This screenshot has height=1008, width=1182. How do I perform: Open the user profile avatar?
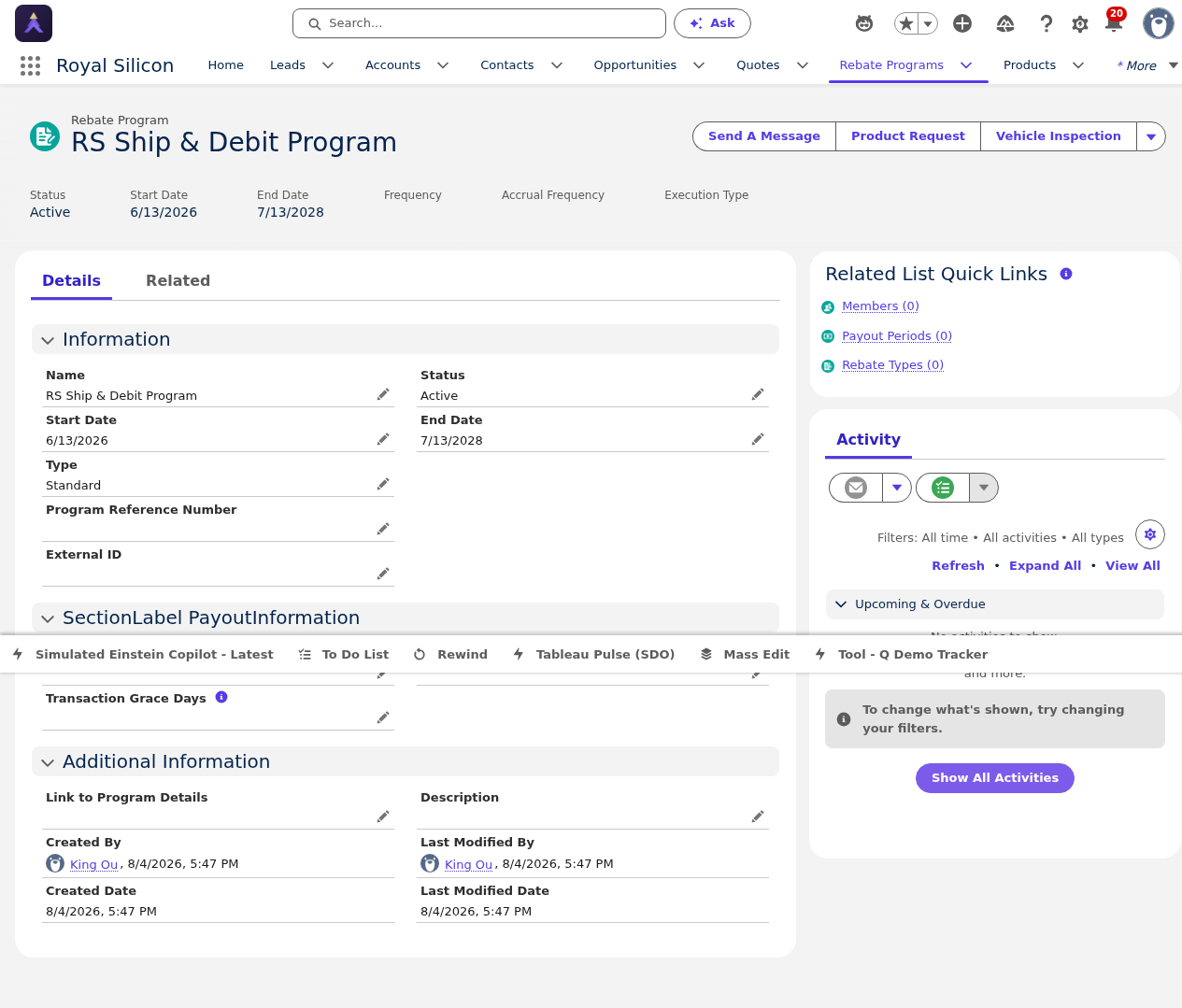1159,23
